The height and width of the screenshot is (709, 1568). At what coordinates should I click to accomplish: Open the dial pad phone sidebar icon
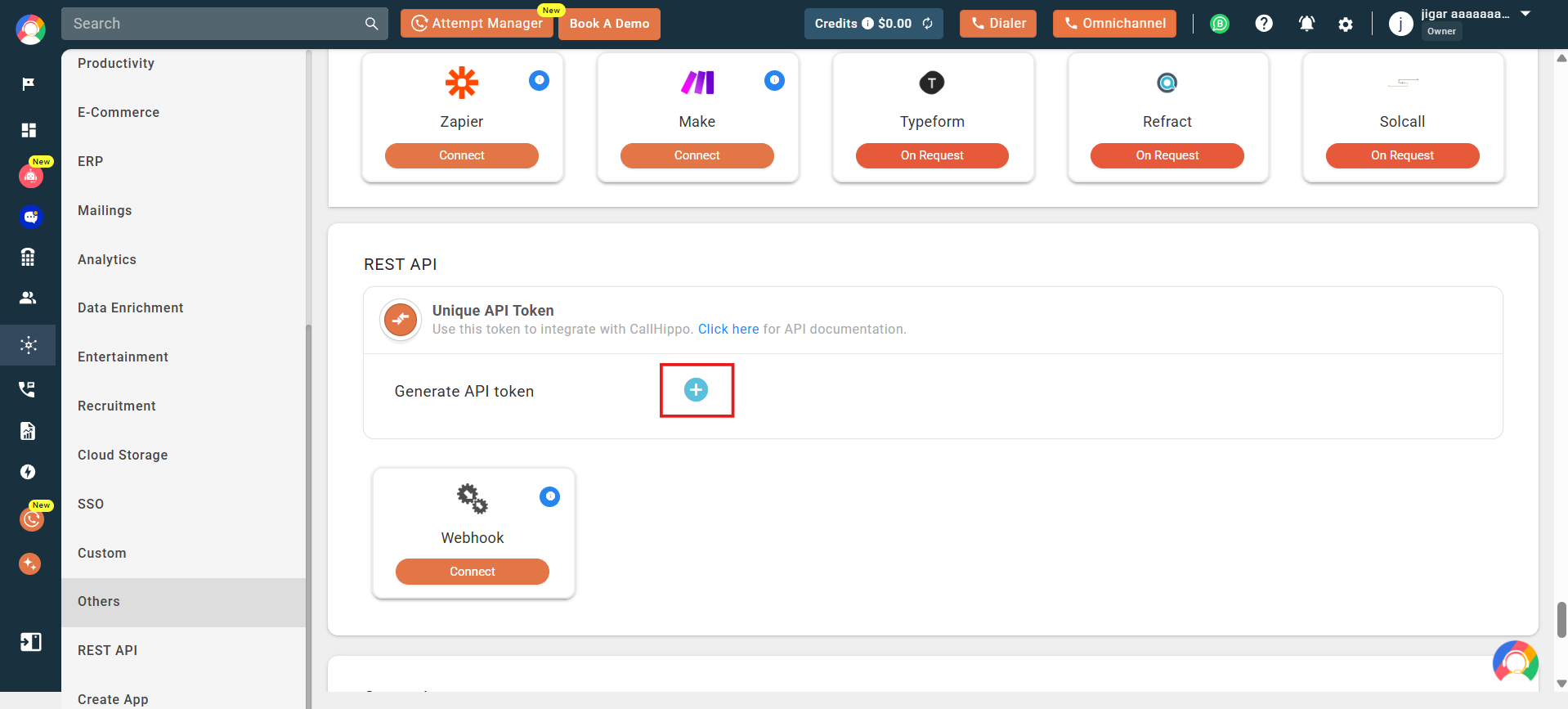tap(28, 257)
